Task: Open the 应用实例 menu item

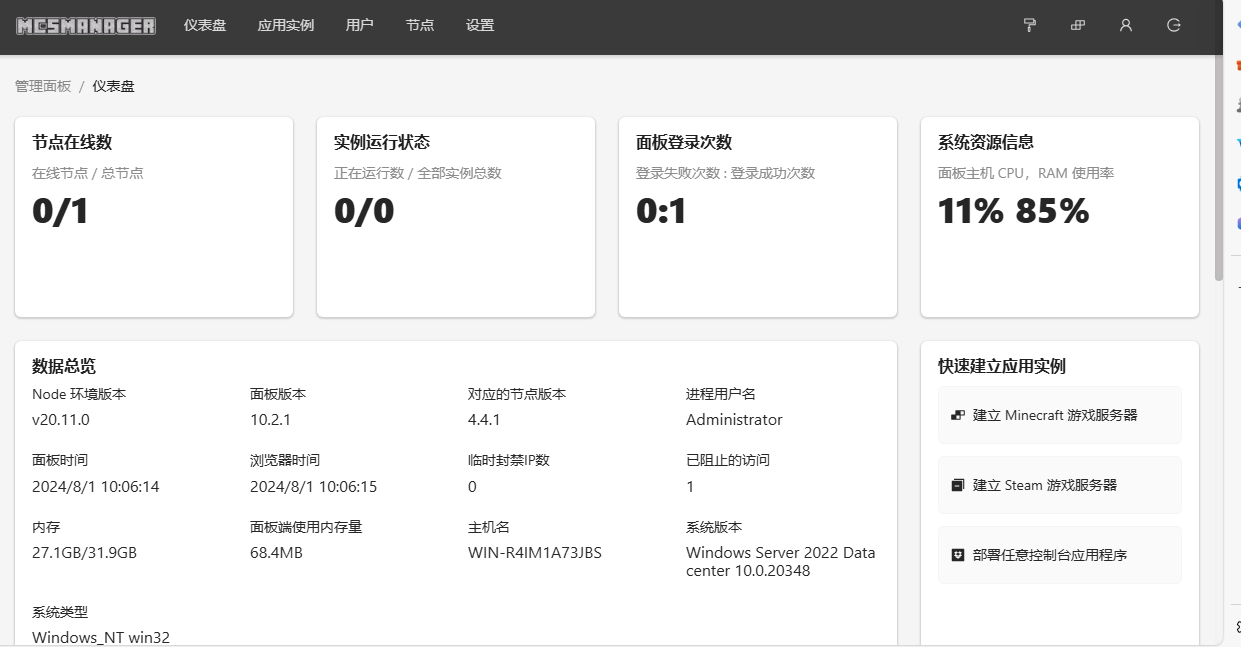Action: (x=286, y=25)
